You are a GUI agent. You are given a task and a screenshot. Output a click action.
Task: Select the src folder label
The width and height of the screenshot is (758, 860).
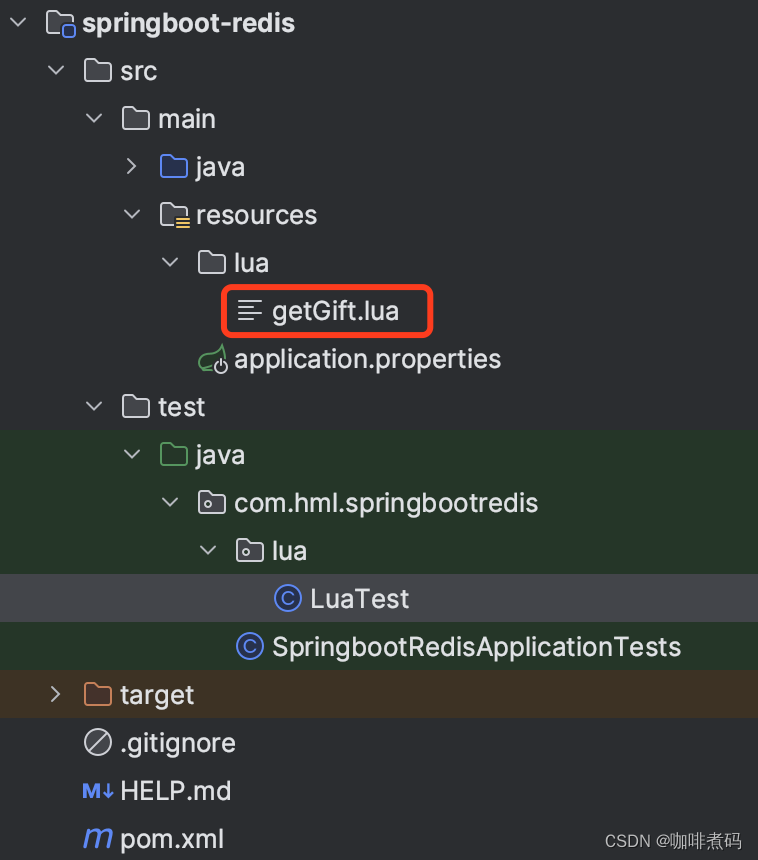[x=138, y=71]
